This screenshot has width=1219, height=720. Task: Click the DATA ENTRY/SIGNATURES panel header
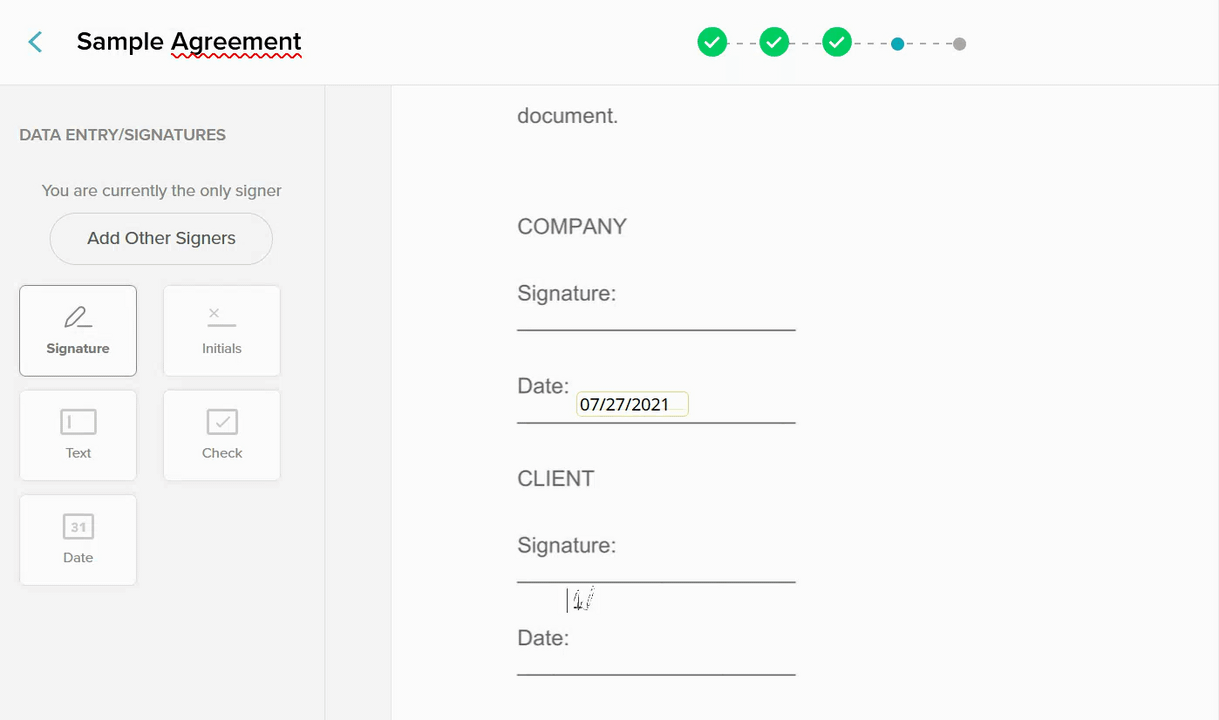[x=122, y=134]
